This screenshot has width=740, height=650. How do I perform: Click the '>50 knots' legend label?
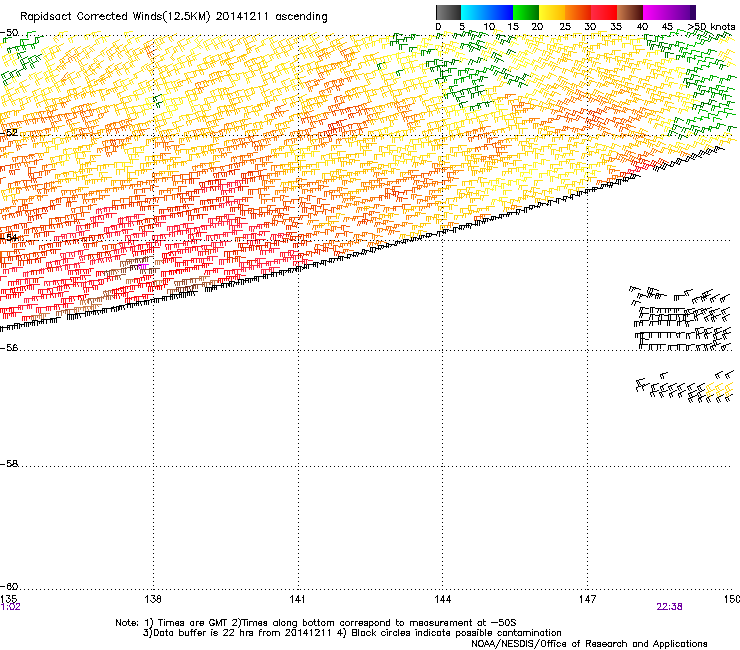(x=711, y=27)
